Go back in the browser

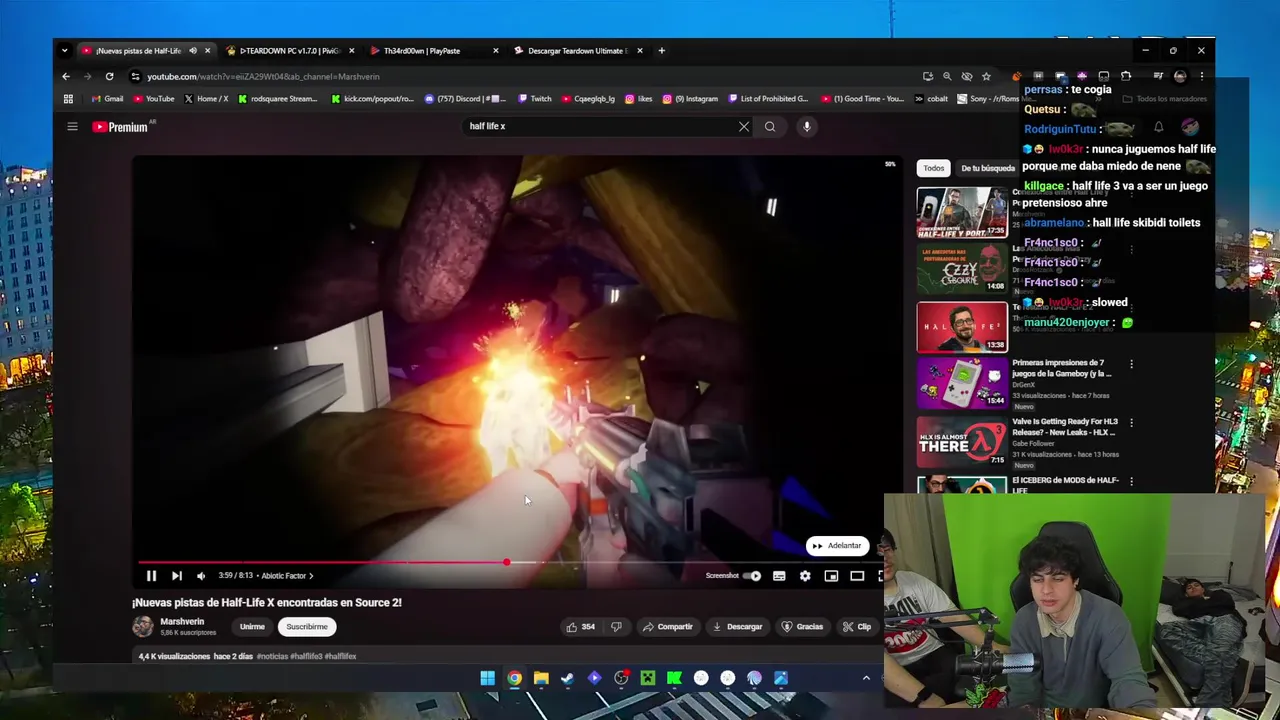click(x=66, y=77)
